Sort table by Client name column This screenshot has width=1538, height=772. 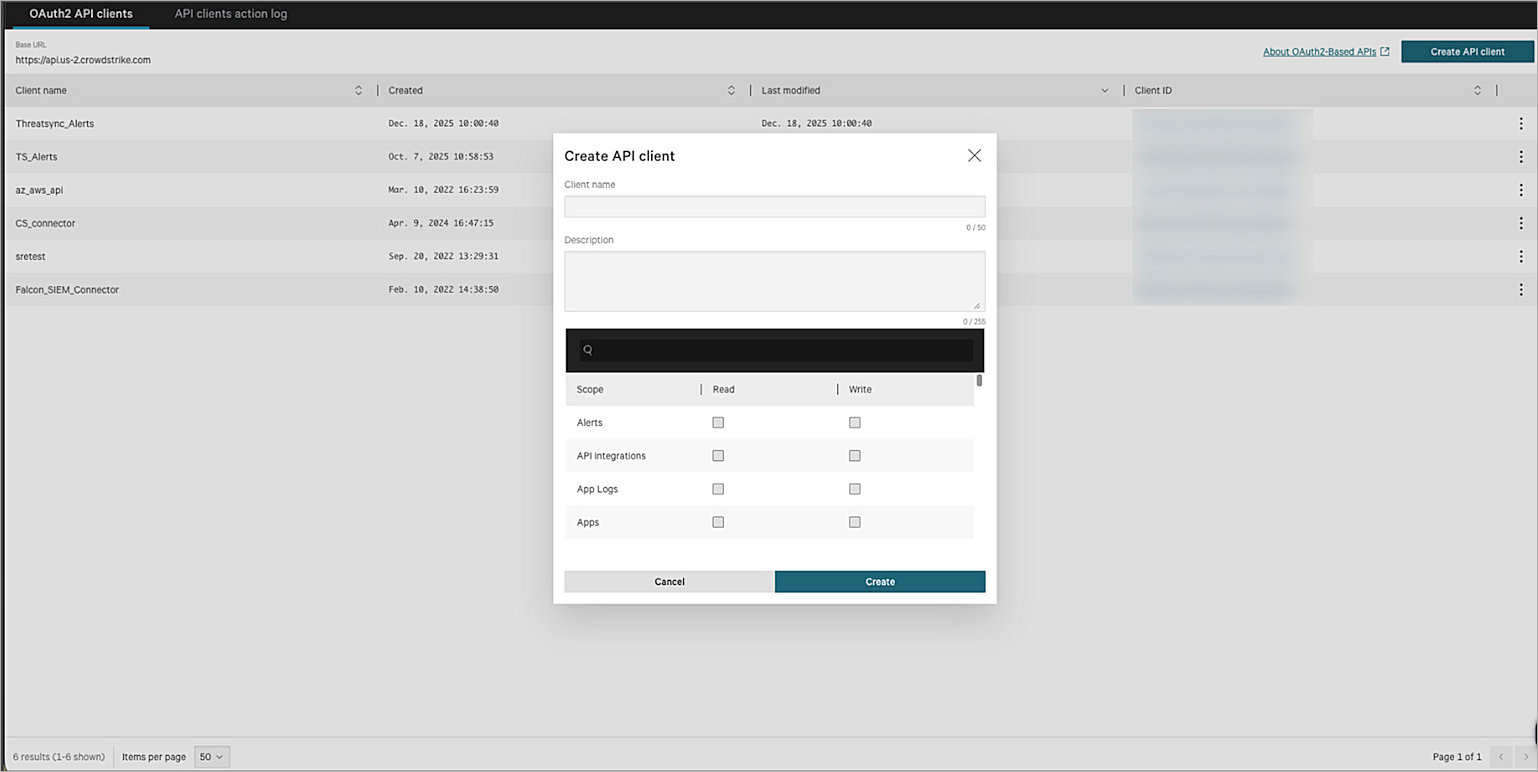359,90
